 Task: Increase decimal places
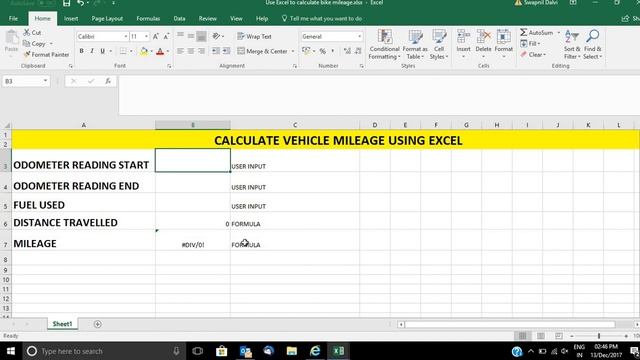347,51
